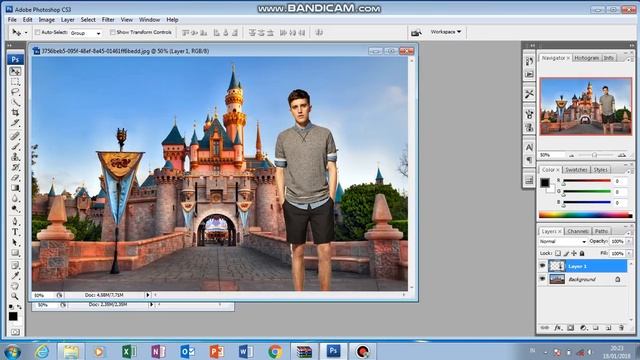The height and width of the screenshot is (360, 640).
Task: Enable the Auto-Select checkbox
Action: [x=37, y=32]
